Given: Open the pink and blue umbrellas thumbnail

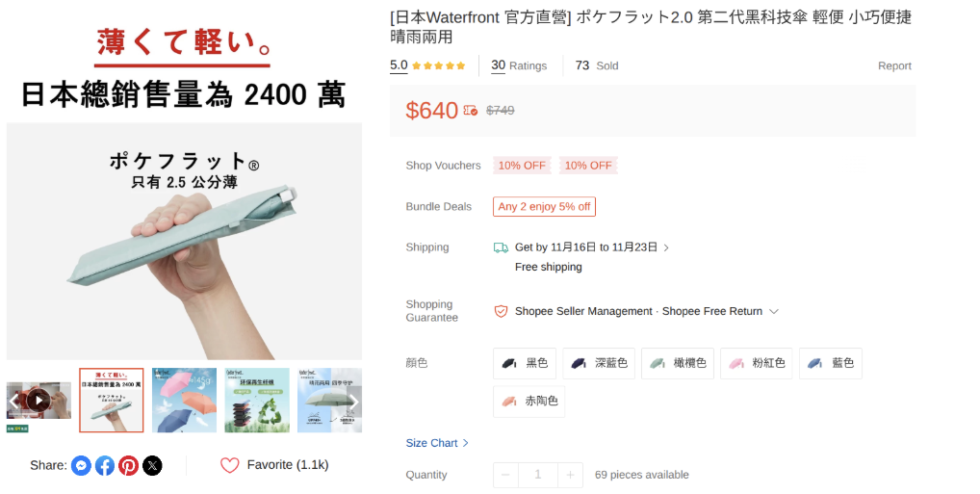Looking at the screenshot, I should click(x=184, y=400).
